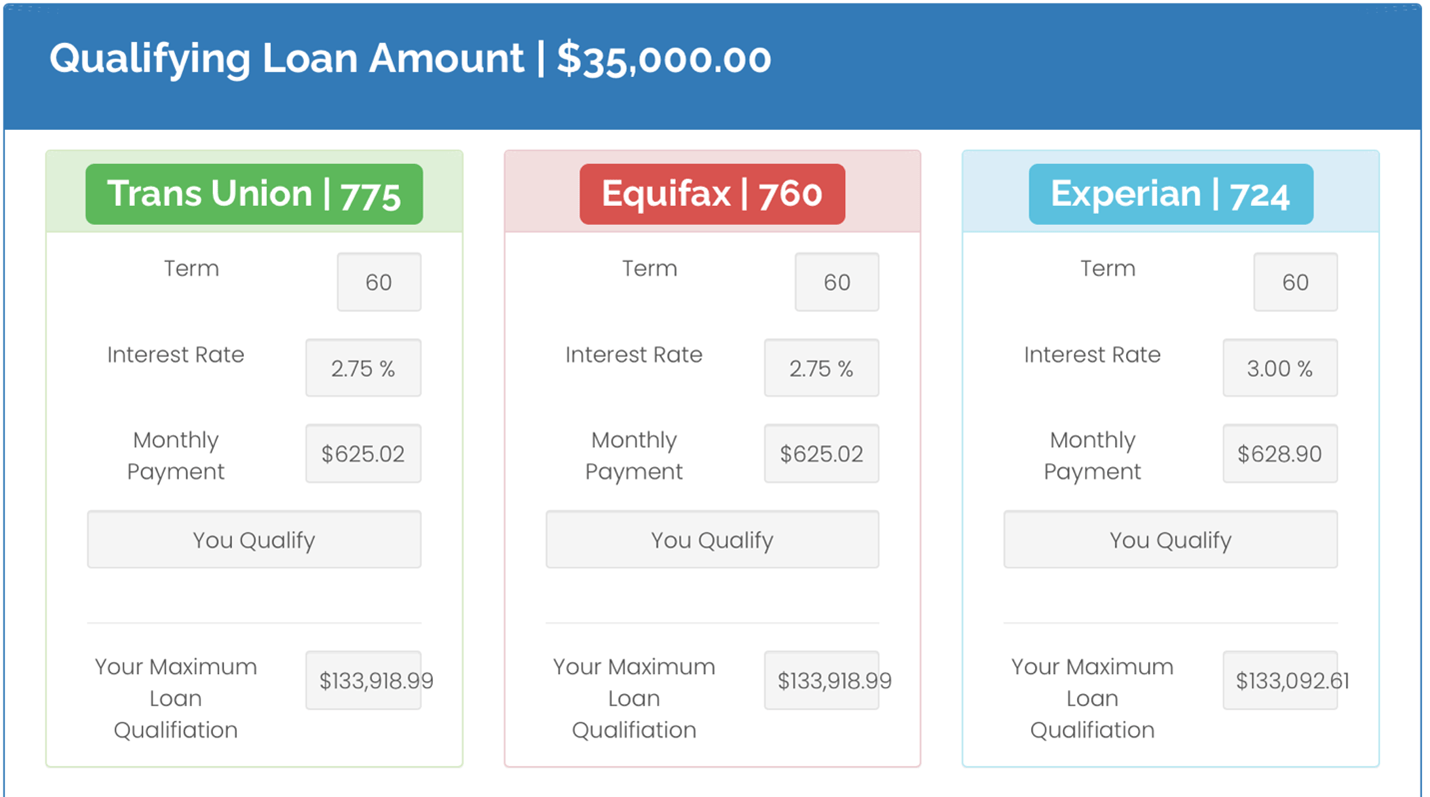Click the Trans Union | 775 header badge

tap(253, 194)
